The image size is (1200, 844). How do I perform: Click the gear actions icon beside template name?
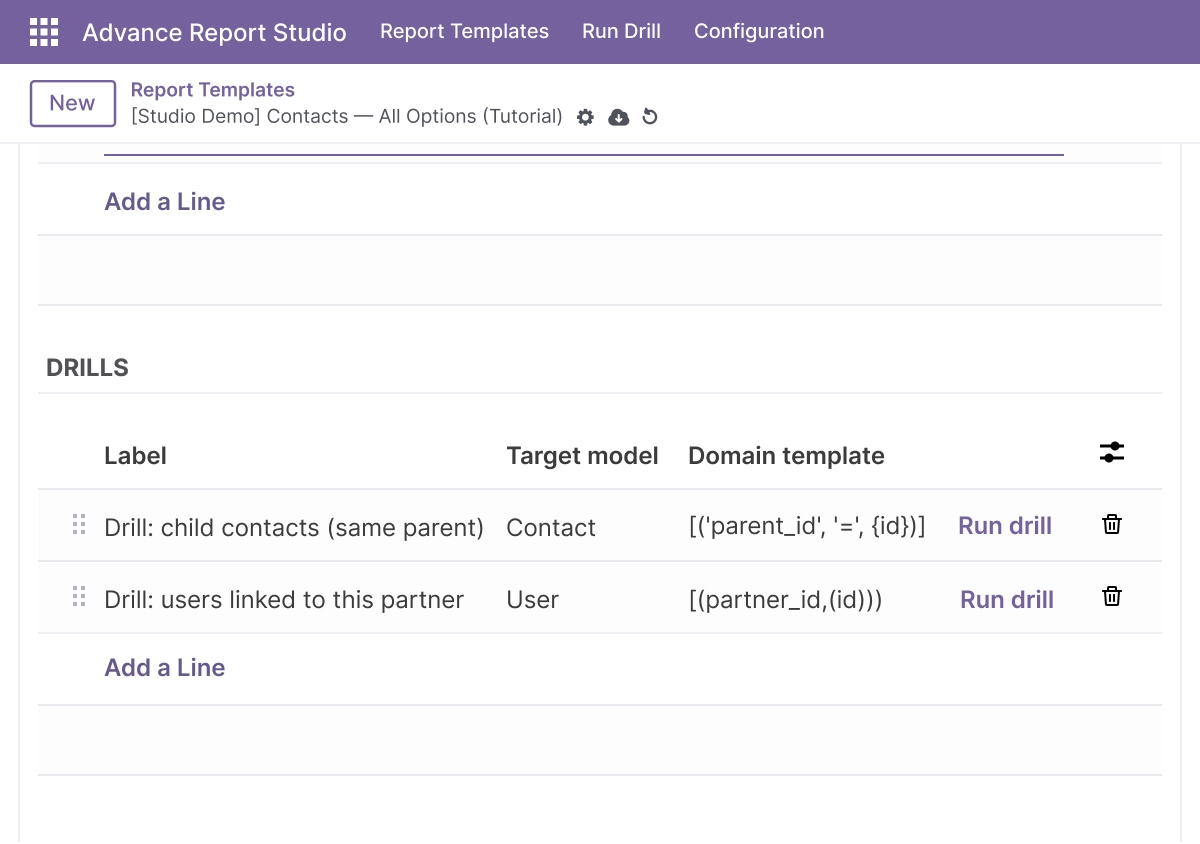click(586, 117)
